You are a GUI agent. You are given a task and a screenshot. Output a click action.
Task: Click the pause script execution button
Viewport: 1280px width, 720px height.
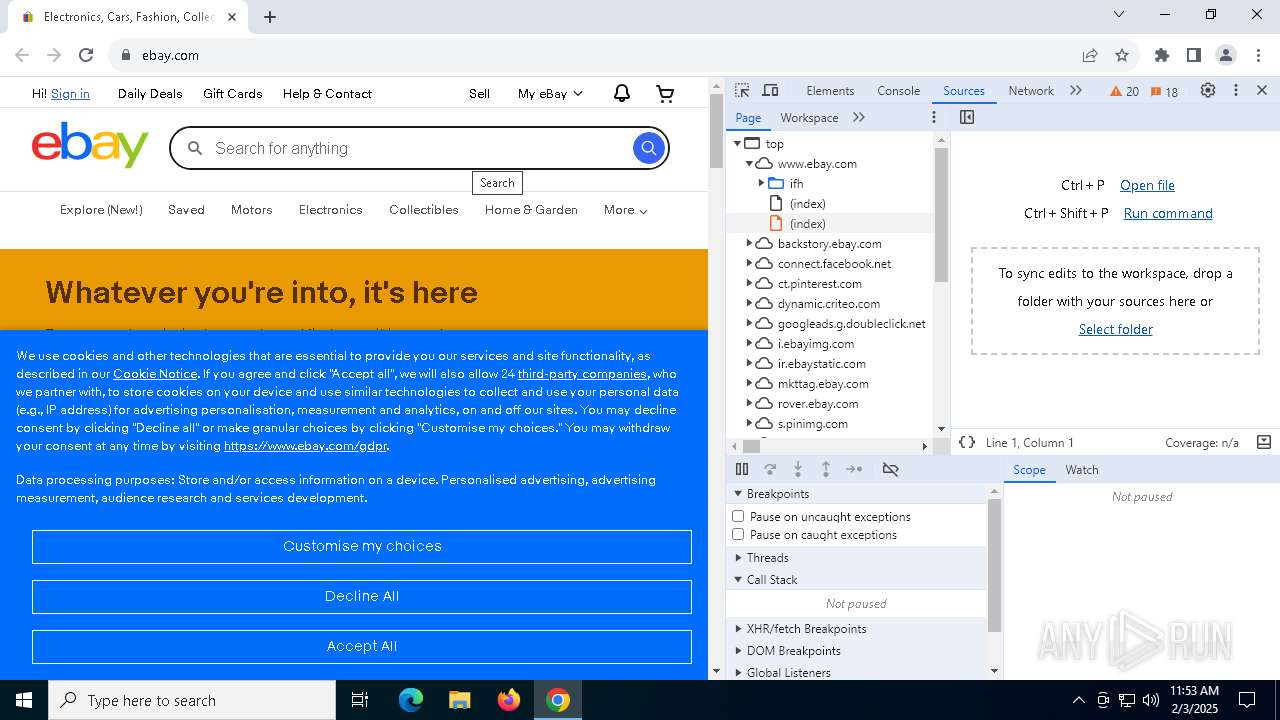click(742, 469)
